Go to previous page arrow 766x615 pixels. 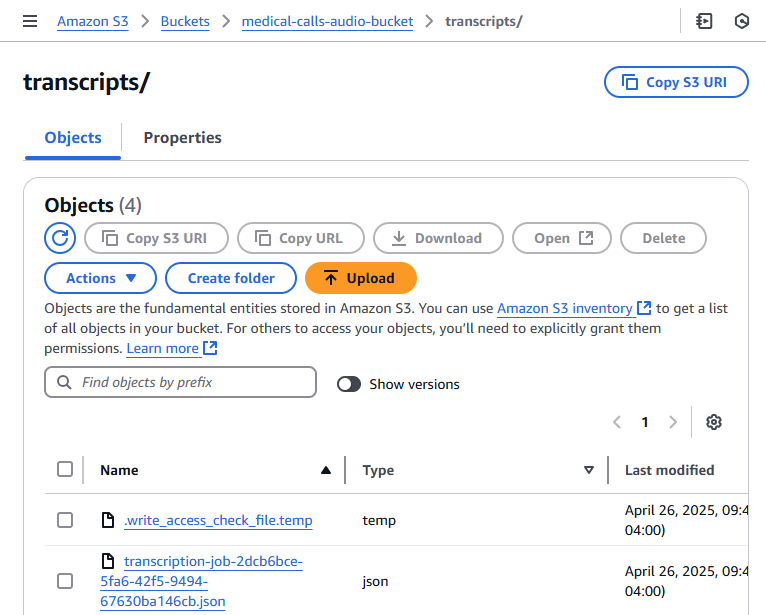click(x=617, y=422)
